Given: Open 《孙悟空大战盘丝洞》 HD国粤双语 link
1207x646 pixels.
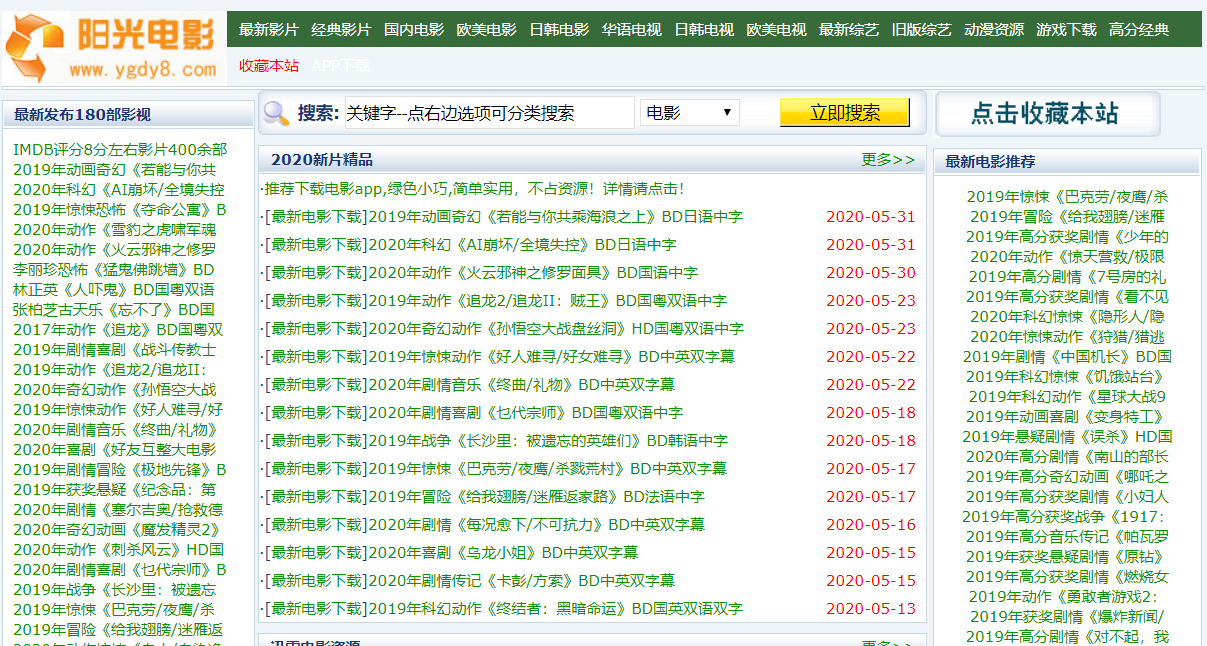Looking at the screenshot, I should click(556, 328).
